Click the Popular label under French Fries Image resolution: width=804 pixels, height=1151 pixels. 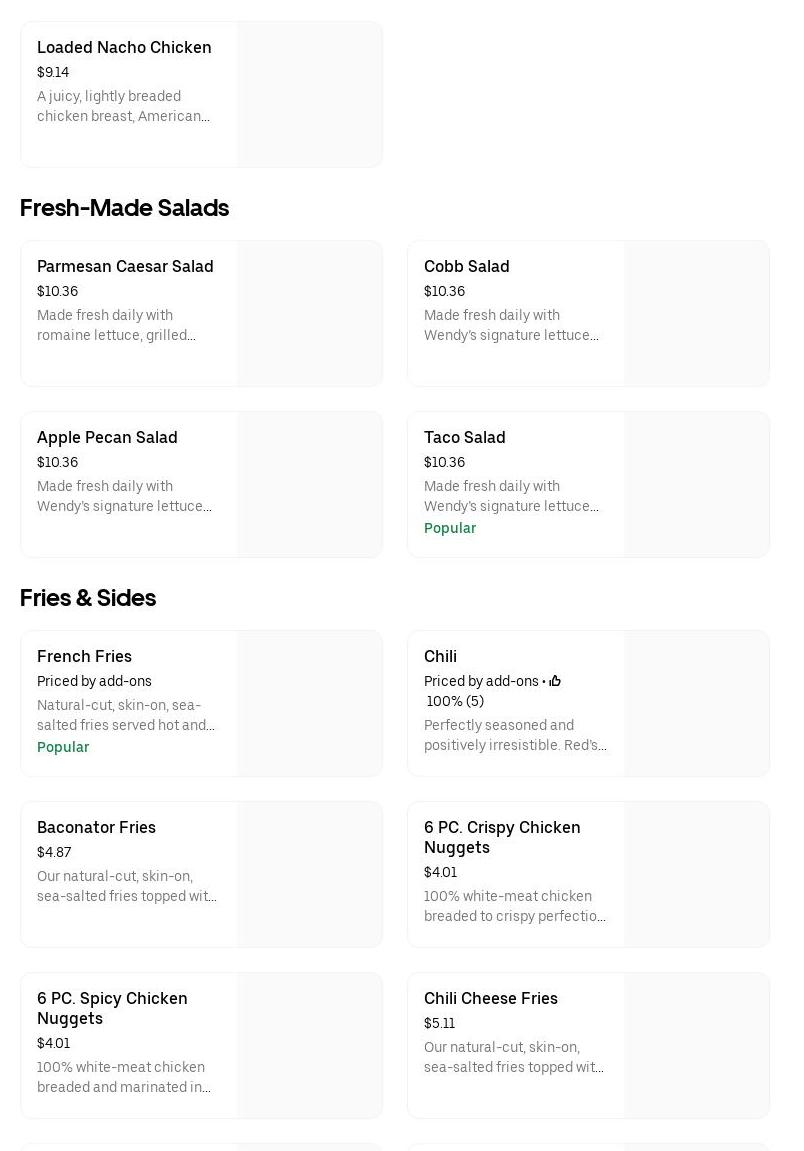point(63,747)
